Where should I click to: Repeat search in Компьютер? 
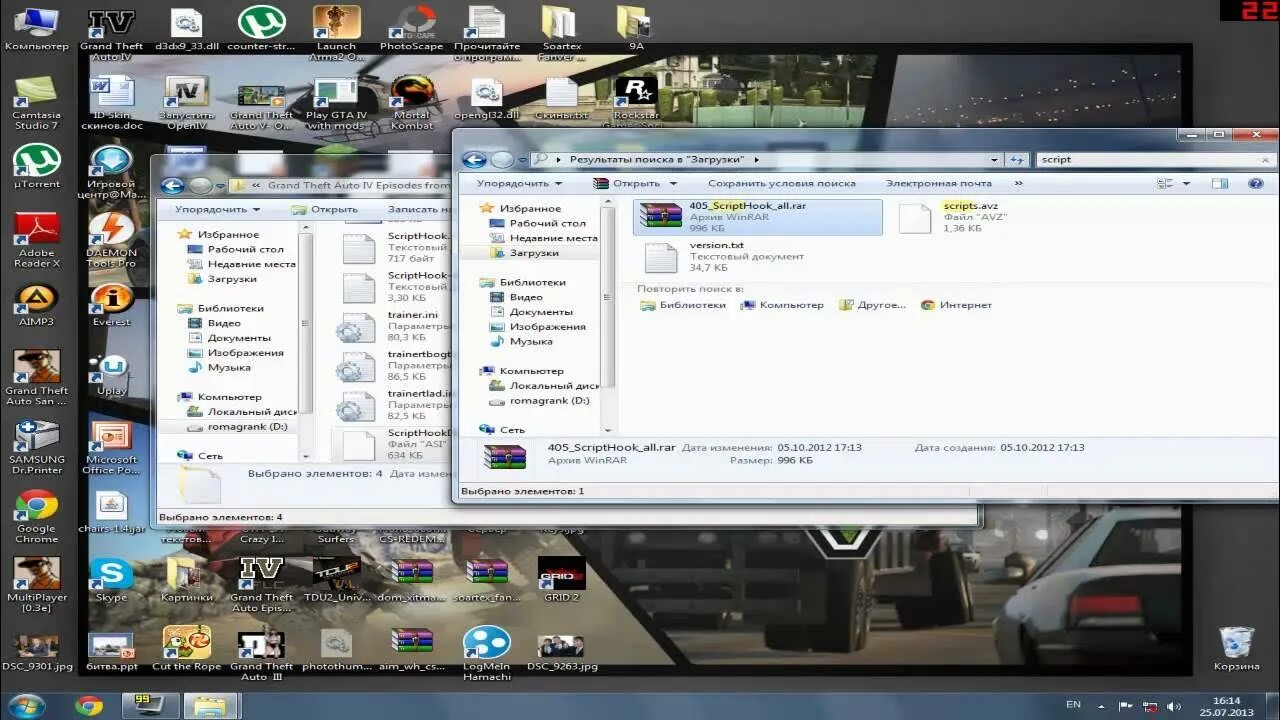point(781,305)
